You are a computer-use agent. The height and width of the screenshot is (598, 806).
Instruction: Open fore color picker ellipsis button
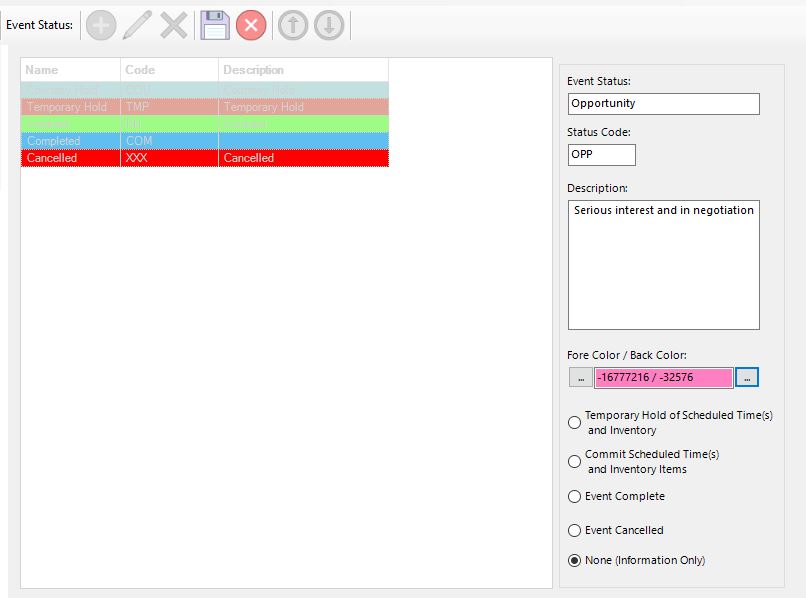pyautogui.click(x=580, y=378)
